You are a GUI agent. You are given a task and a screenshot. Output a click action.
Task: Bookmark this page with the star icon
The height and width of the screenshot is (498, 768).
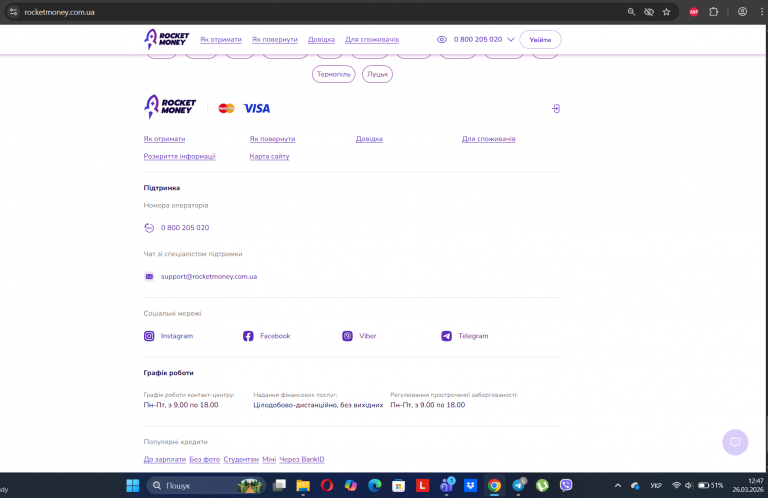tap(667, 12)
